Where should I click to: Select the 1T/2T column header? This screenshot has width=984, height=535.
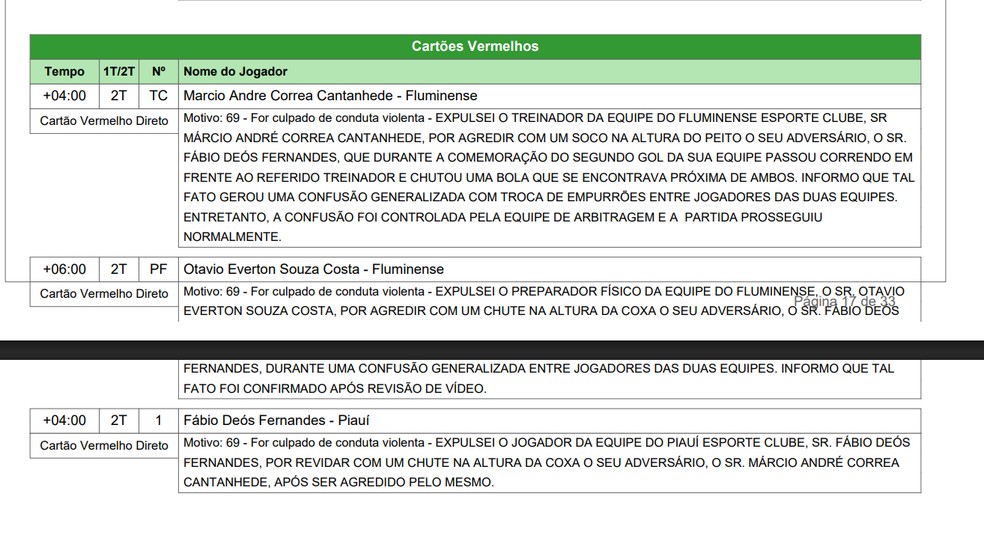[119, 72]
